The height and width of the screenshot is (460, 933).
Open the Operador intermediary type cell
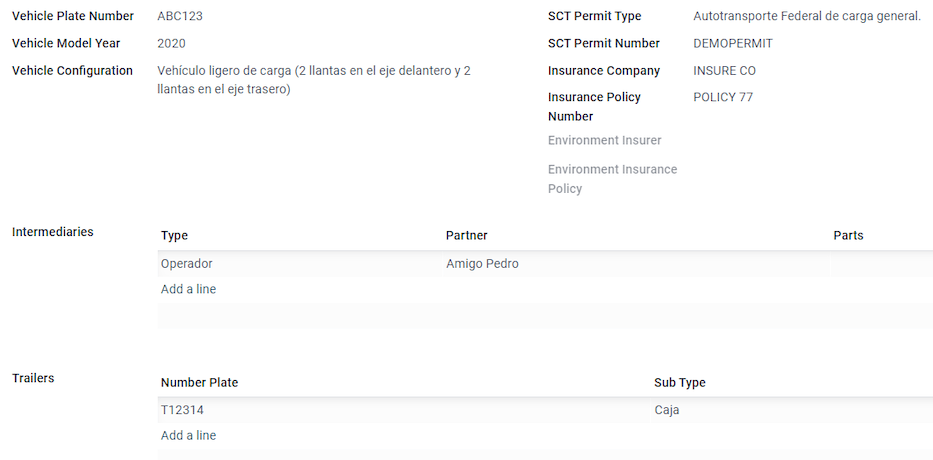coord(300,264)
